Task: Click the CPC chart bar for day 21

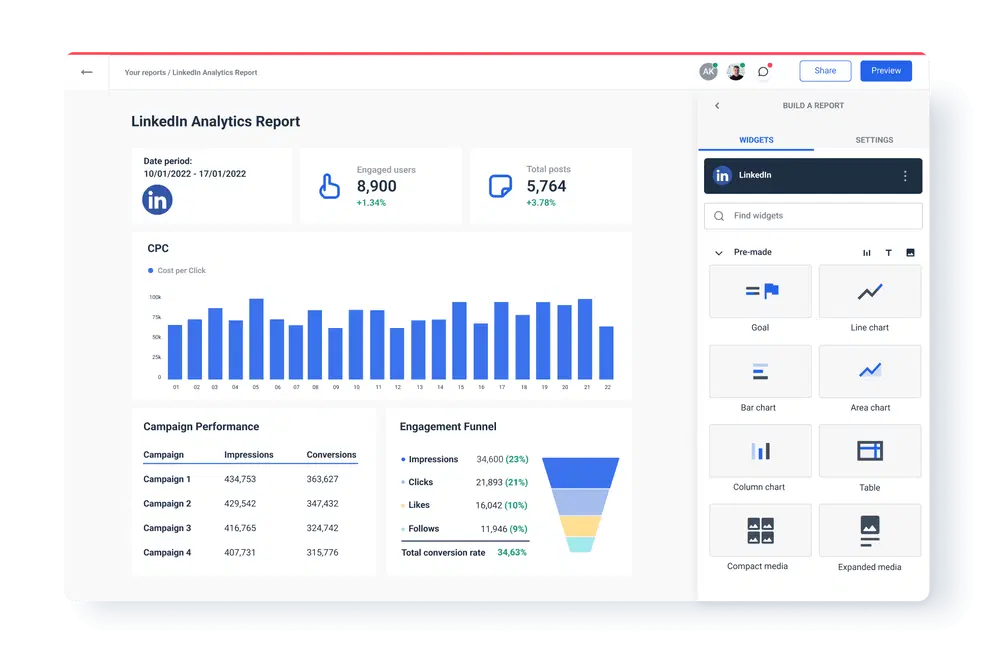Action: [x=585, y=339]
